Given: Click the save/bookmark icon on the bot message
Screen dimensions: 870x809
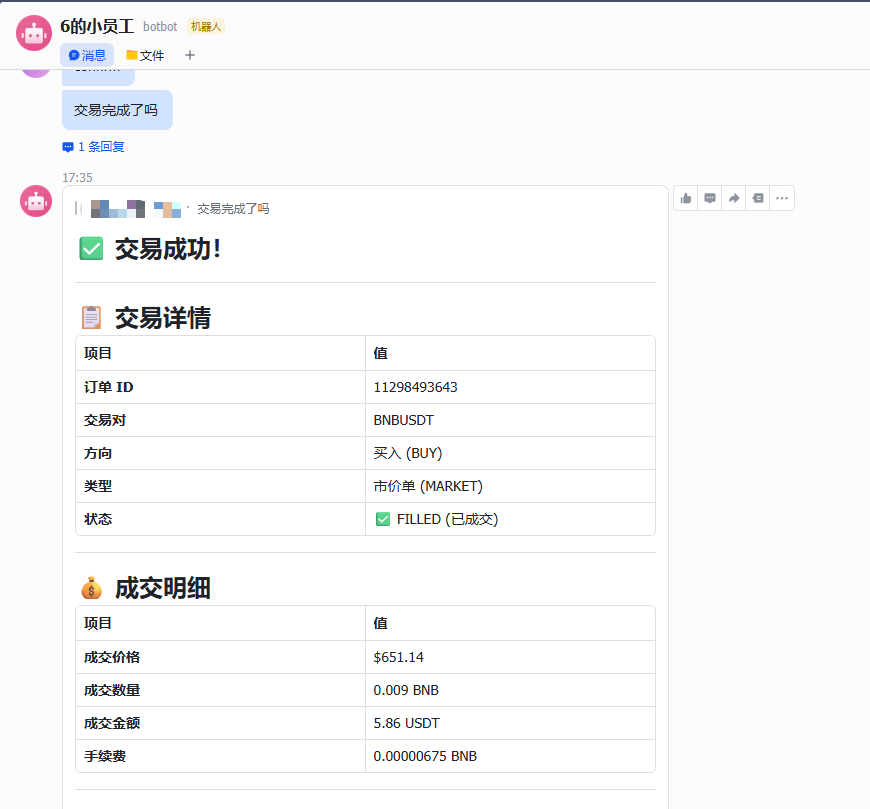Looking at the screenshot, I should (757, 198).
